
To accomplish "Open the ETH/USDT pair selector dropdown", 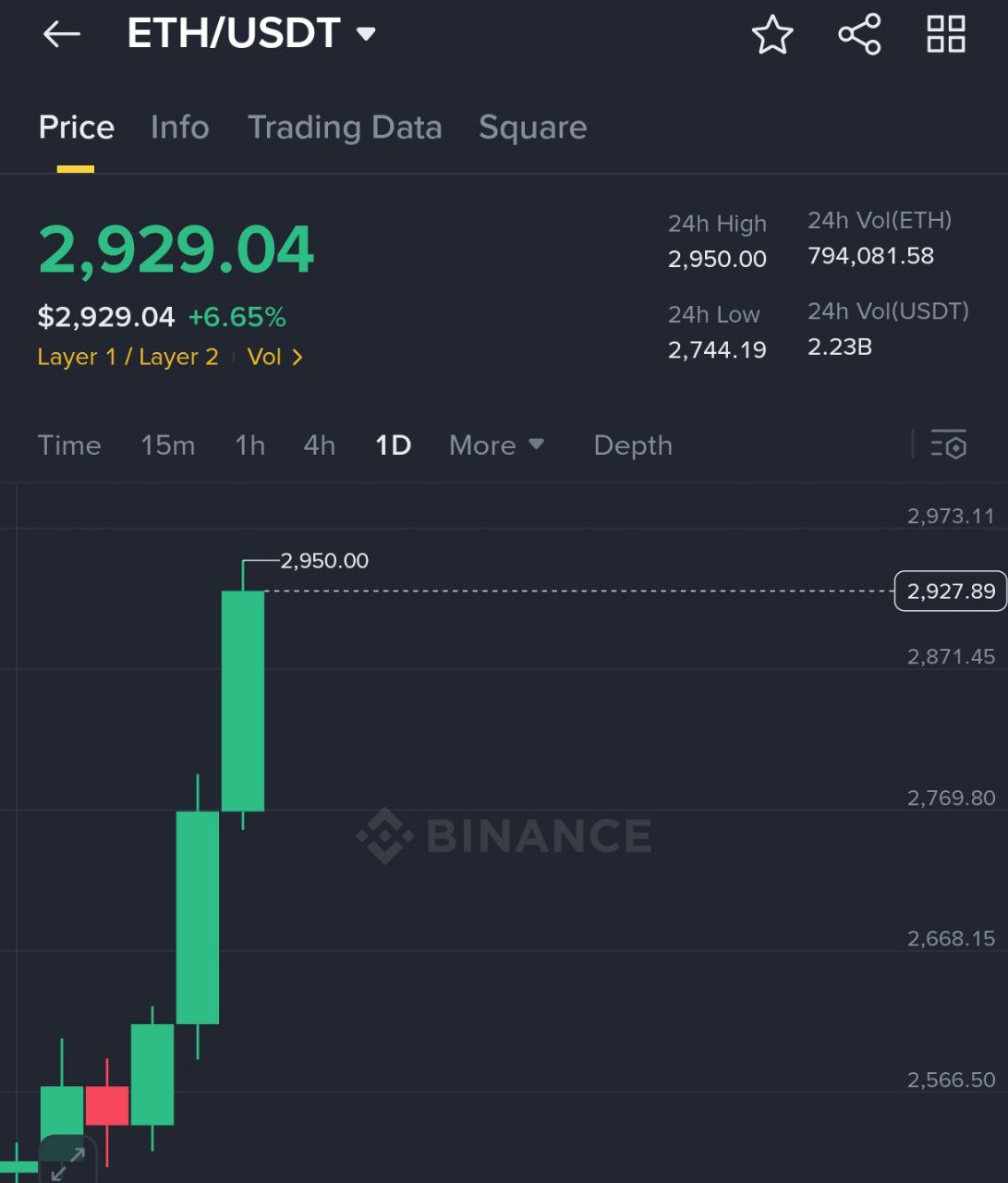I will coord(251,34).
